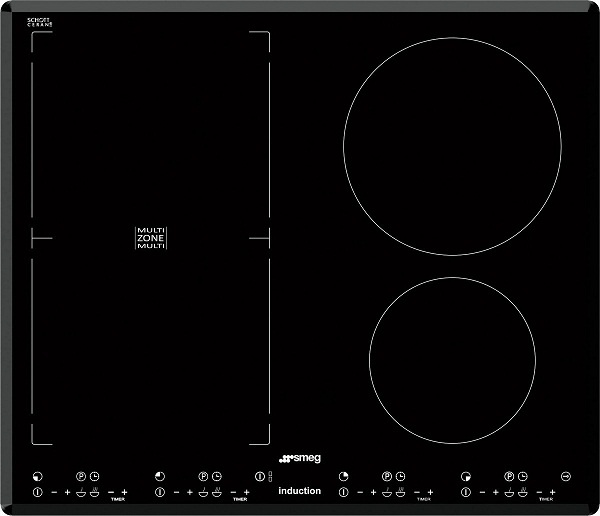The width and height of the screenshot is (600, 516).
Task: Toggle the rightmost zone's on/off button
Action: click(x=465, y=492)
